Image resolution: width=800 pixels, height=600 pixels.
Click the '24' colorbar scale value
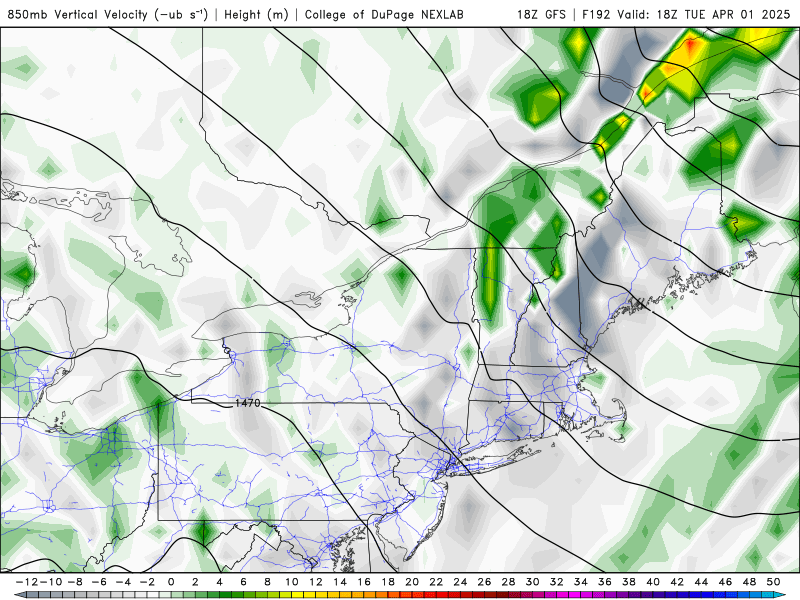[460, 582]
